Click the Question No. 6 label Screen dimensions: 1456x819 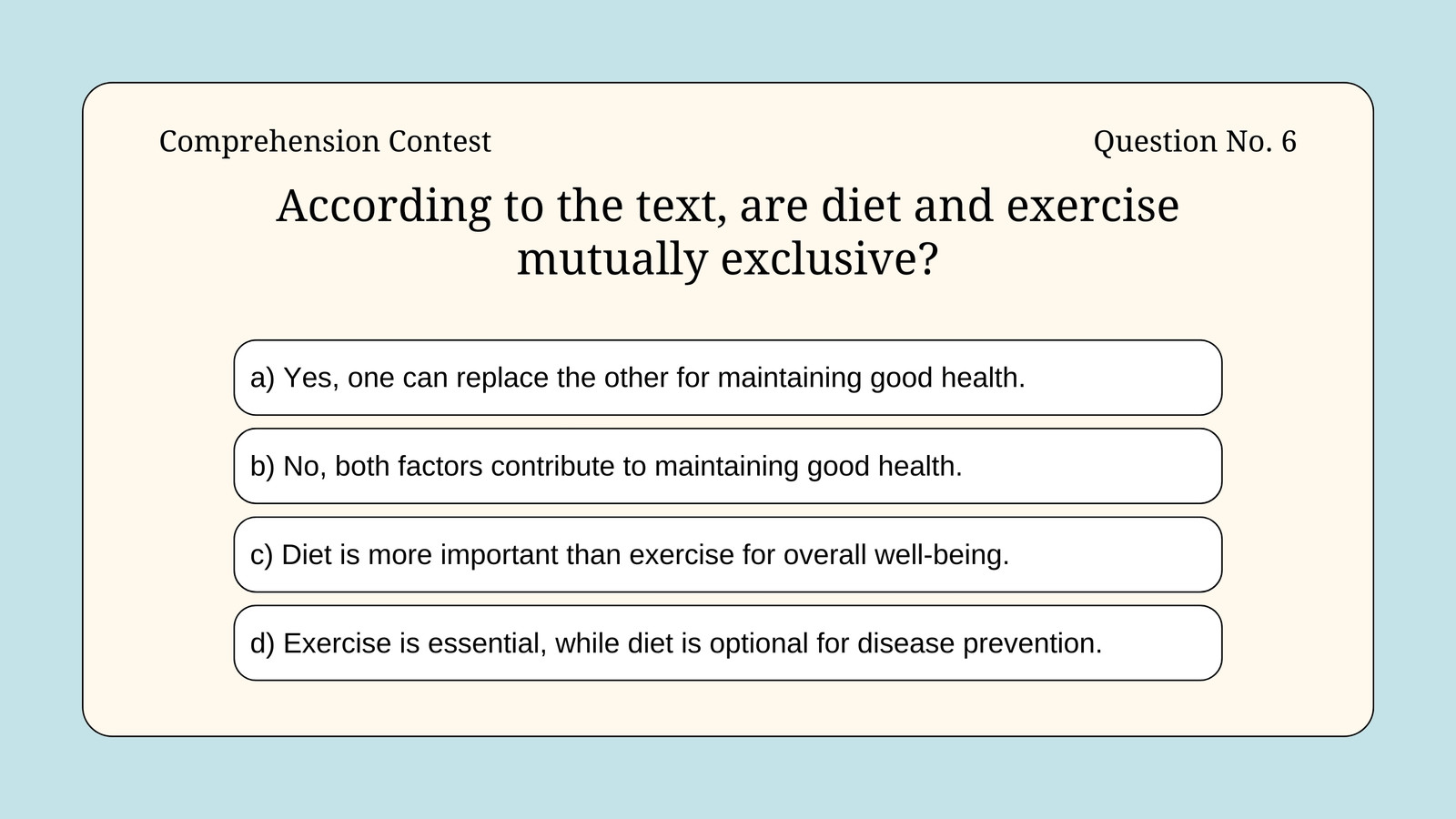1195,142
